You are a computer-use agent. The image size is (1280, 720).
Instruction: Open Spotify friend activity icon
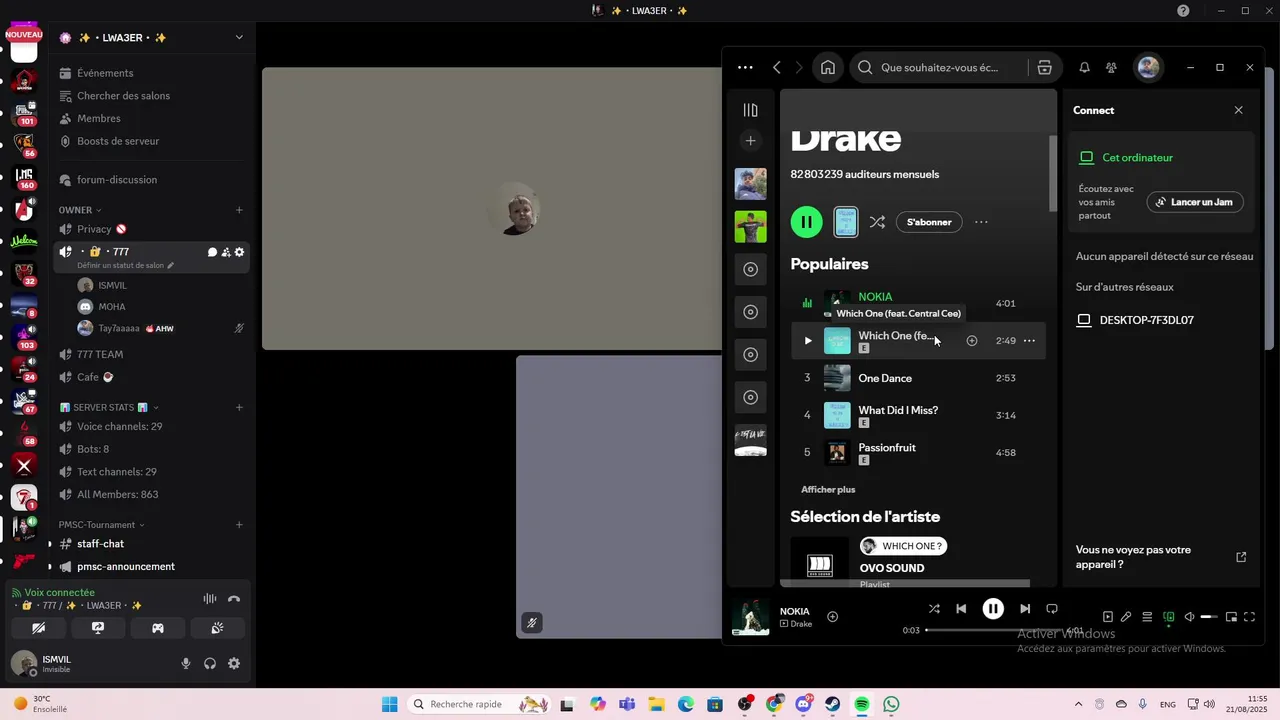(1111, 68)
